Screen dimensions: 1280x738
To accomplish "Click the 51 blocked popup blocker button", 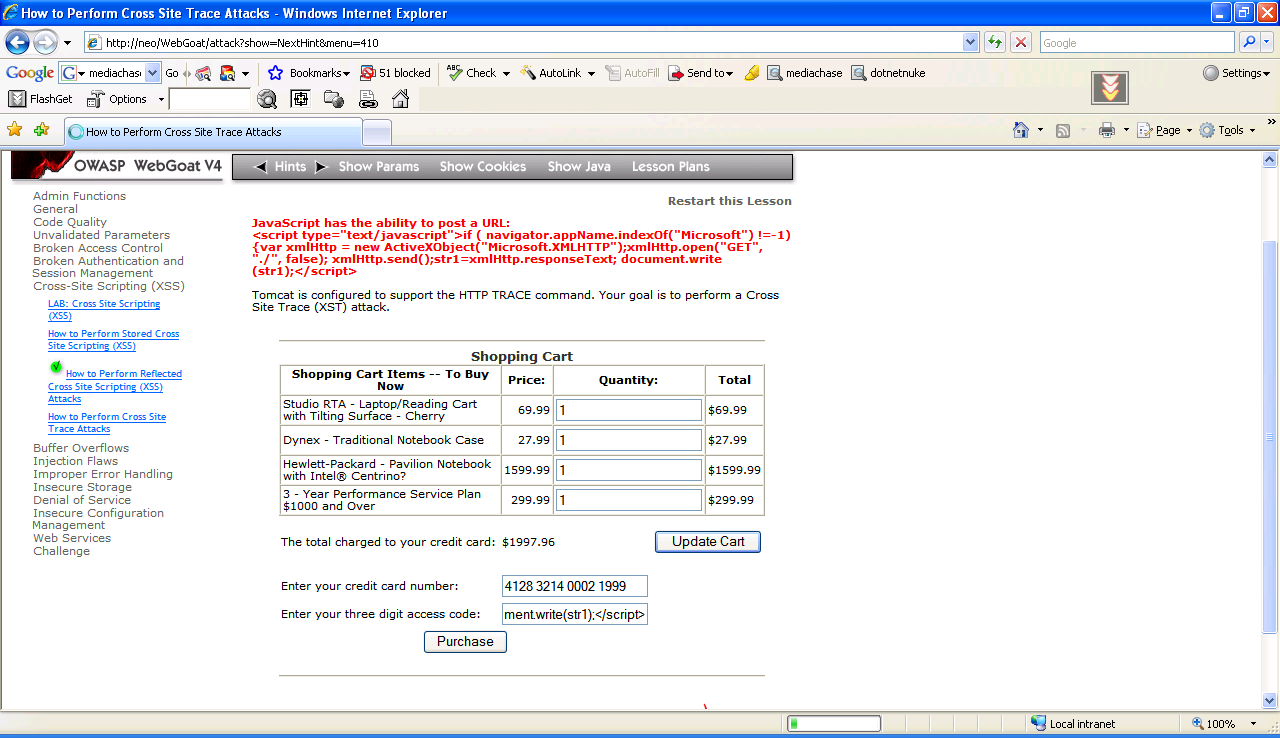I will [395, 73].
